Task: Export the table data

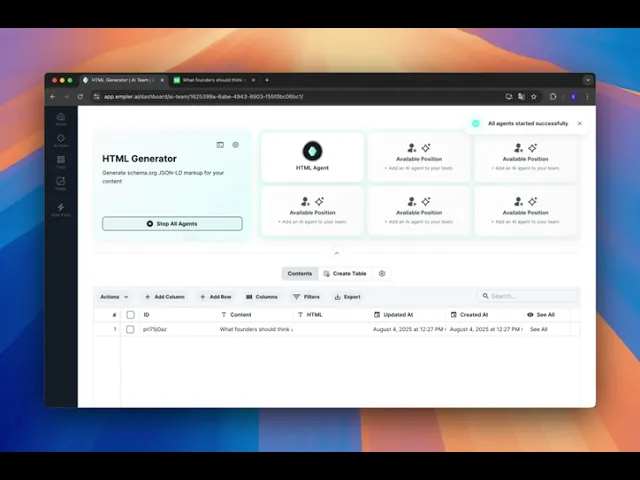Action: (347, 297)
